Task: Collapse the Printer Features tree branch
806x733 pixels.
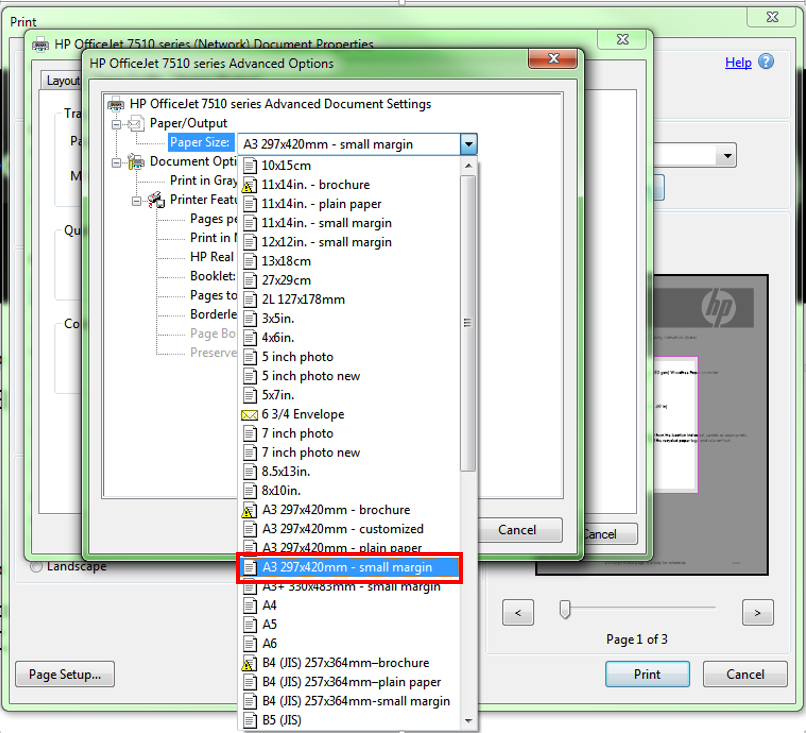Action: coord(135,199)
